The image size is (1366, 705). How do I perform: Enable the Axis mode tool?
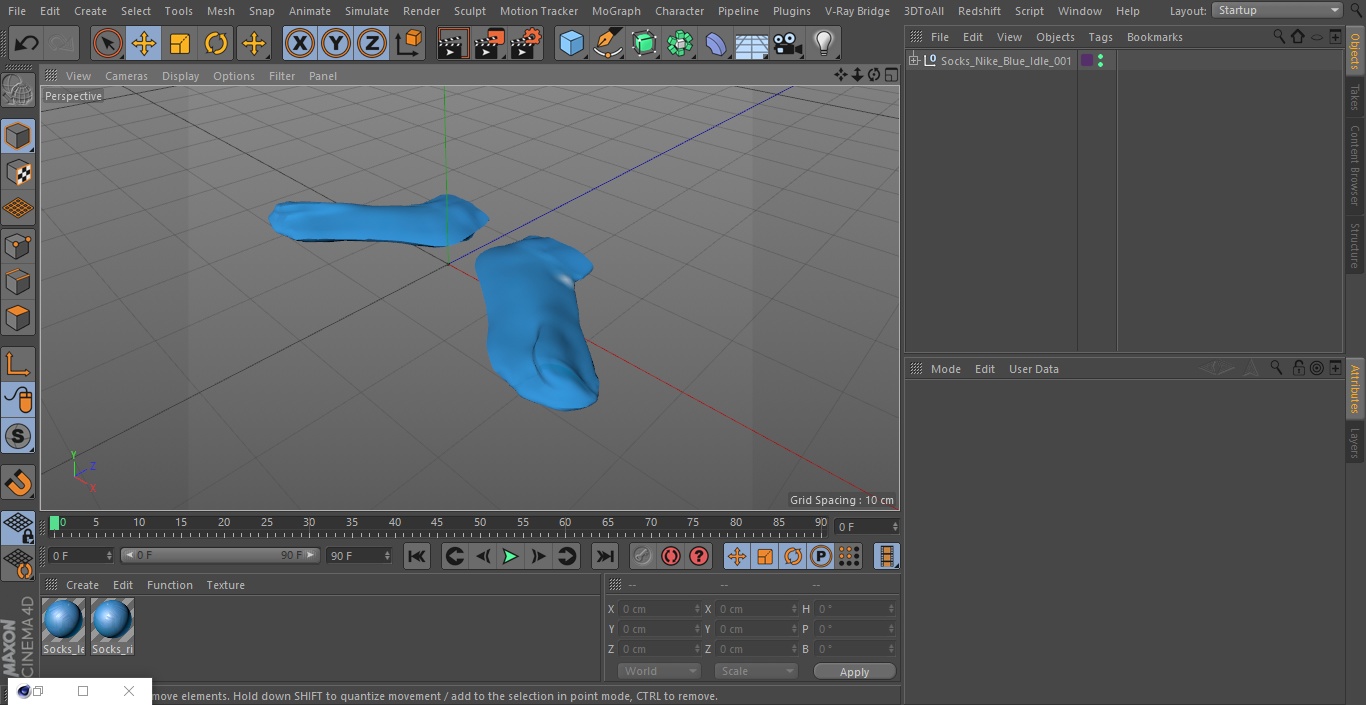coord(18,364)
